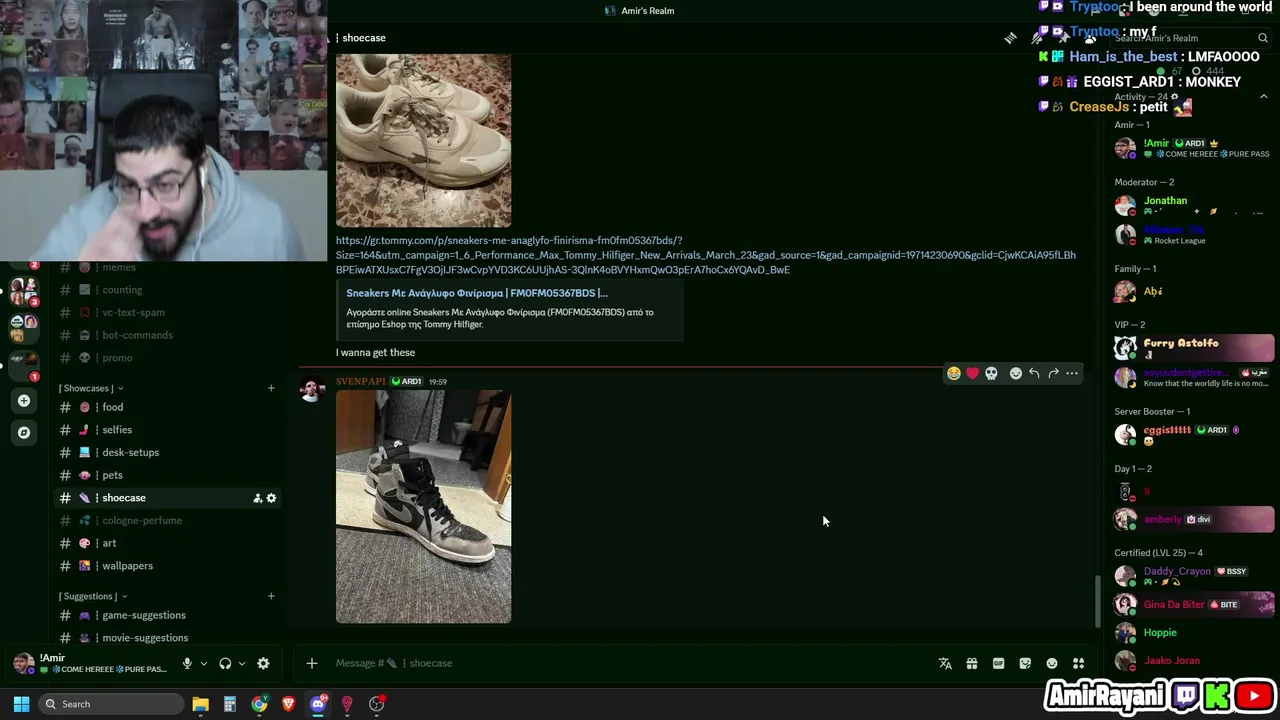Switch to the food channel
The image size is (1280, 720).
[x=168, y=407]
